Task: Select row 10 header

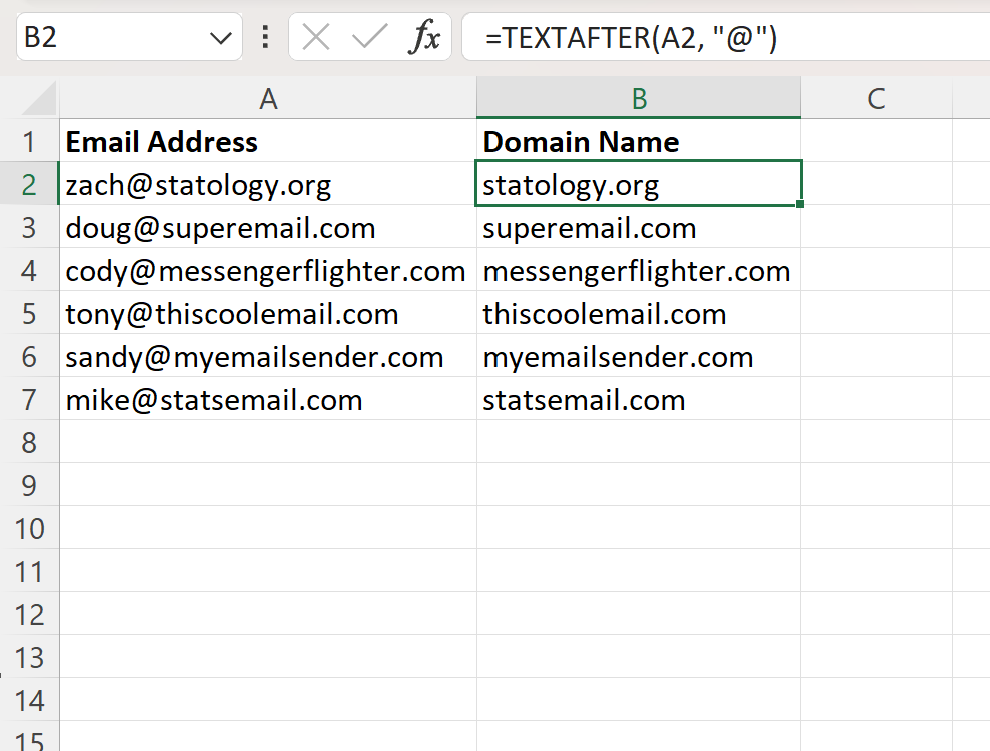Action: point(29,527)
